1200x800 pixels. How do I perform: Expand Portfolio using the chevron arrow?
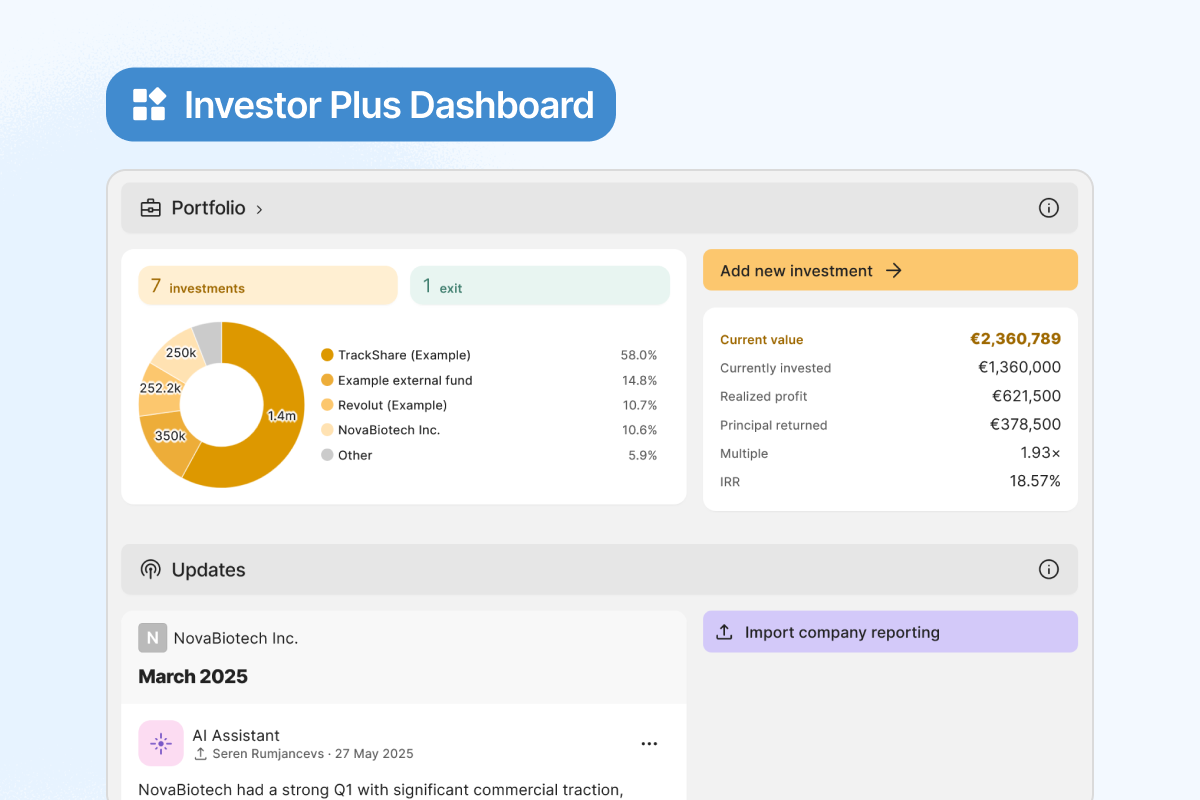click(x=260, y=209)
